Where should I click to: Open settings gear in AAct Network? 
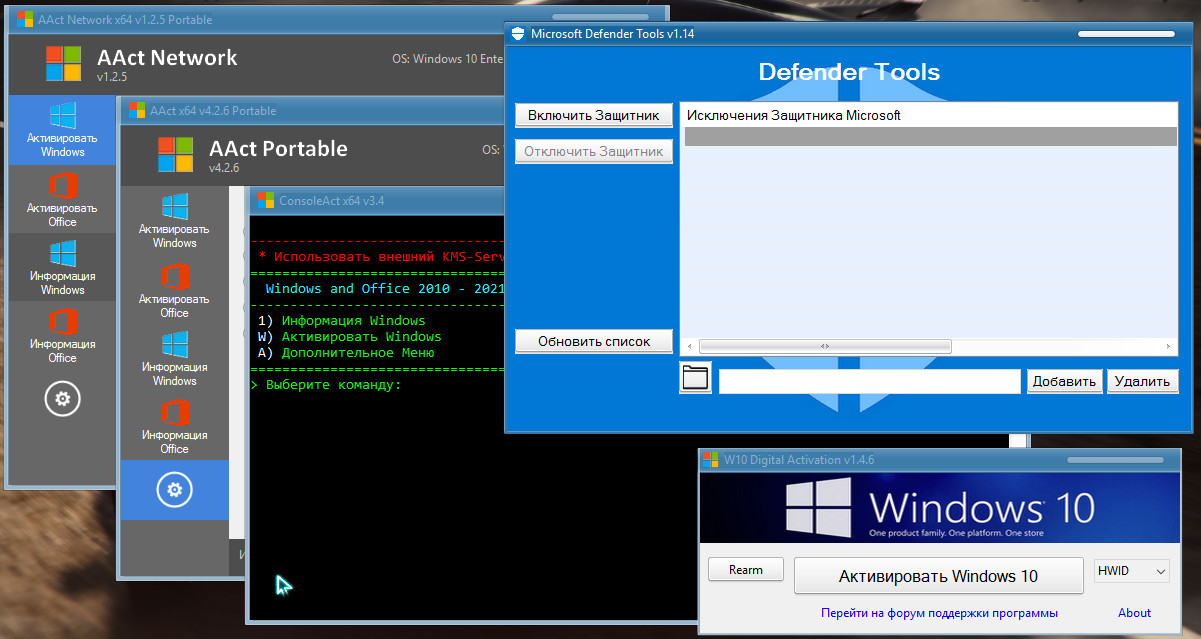pyautogui.click(x=63, y=399)
